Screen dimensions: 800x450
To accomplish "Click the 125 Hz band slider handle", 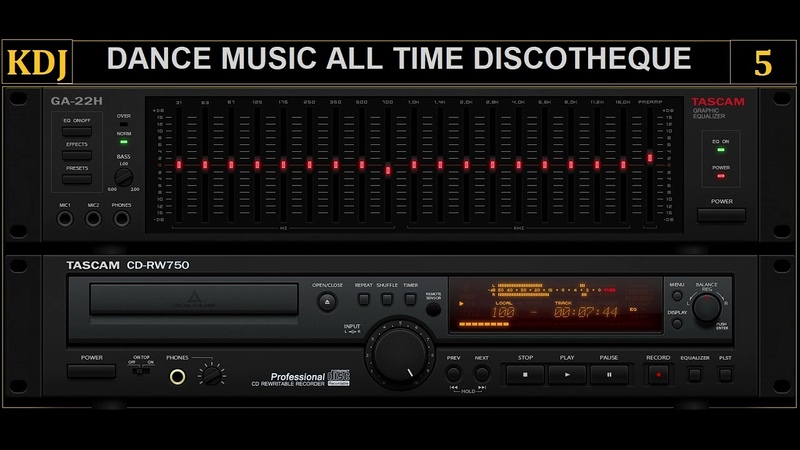I will [x=257, y=165].
